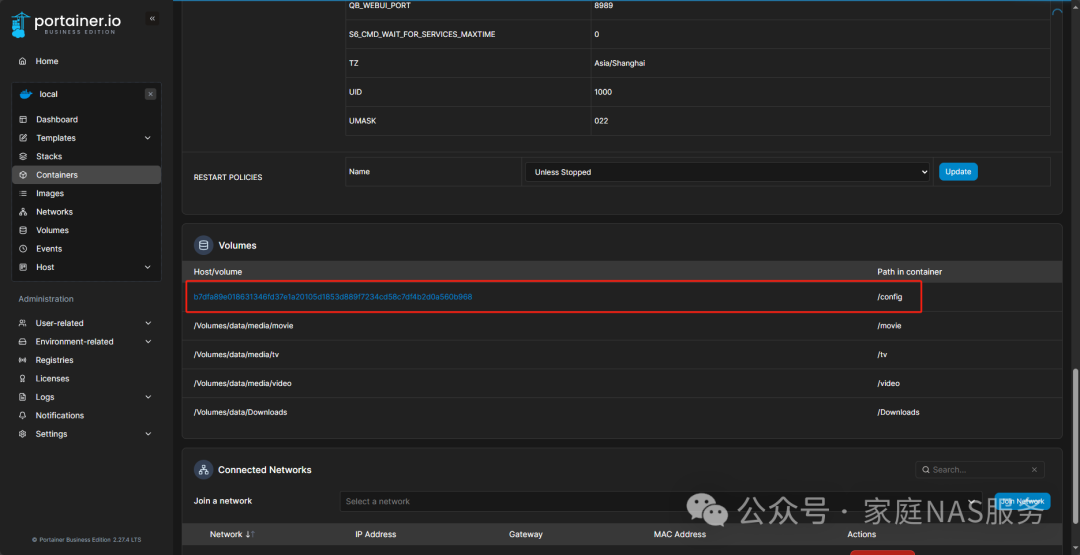Image resolution: width=1080 pixels, height=555 pixels.
Task: Click the Settings gear icon
Action: point(23,434)
